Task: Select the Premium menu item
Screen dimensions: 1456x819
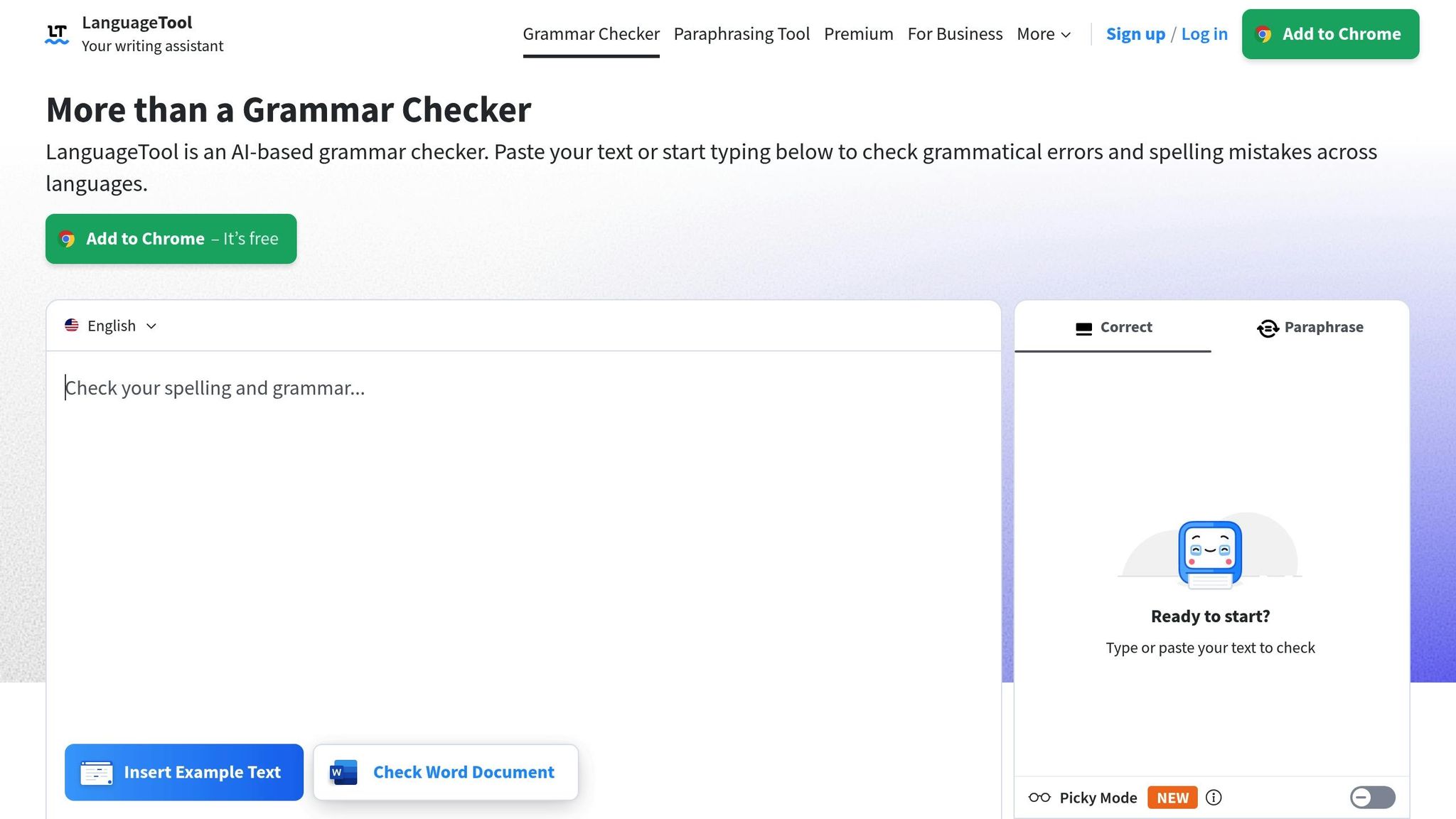Action: [858, 33]
